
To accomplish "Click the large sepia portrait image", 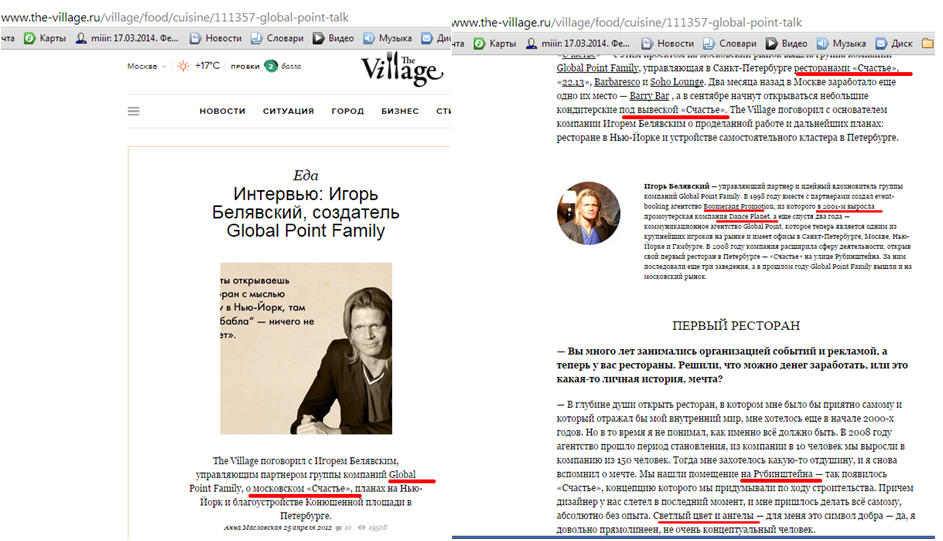I will (x=306, y=349).
